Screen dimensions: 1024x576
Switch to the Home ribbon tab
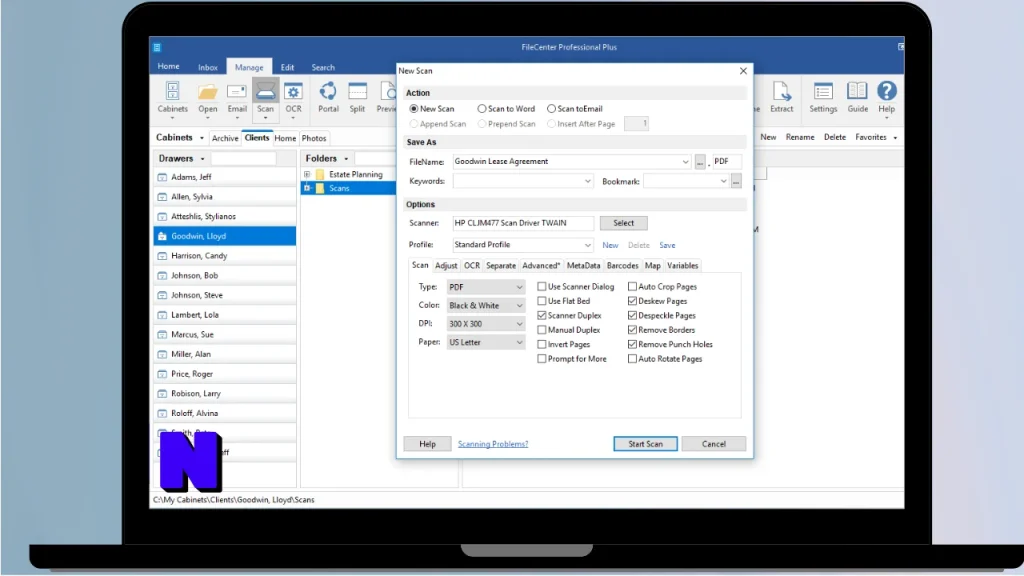pos(168,67)
